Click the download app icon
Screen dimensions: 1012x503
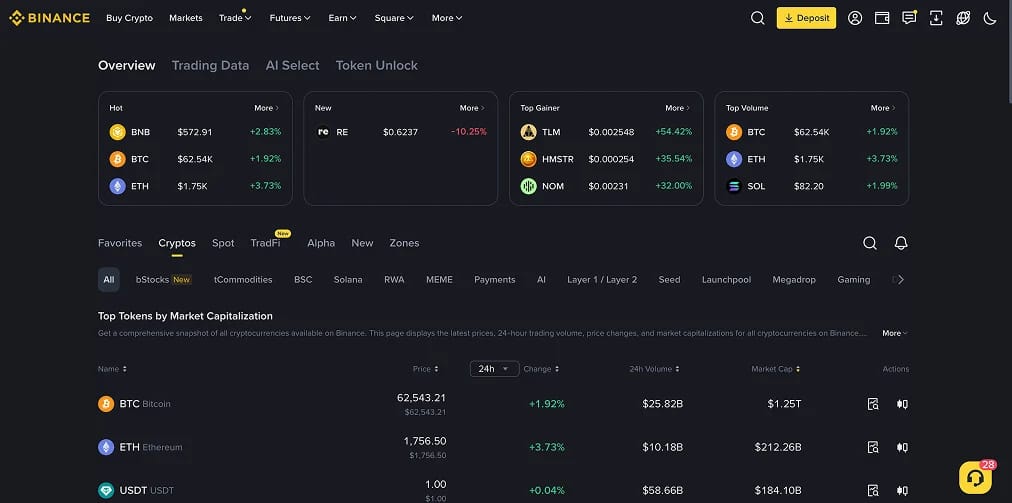[x=936, y=18]
